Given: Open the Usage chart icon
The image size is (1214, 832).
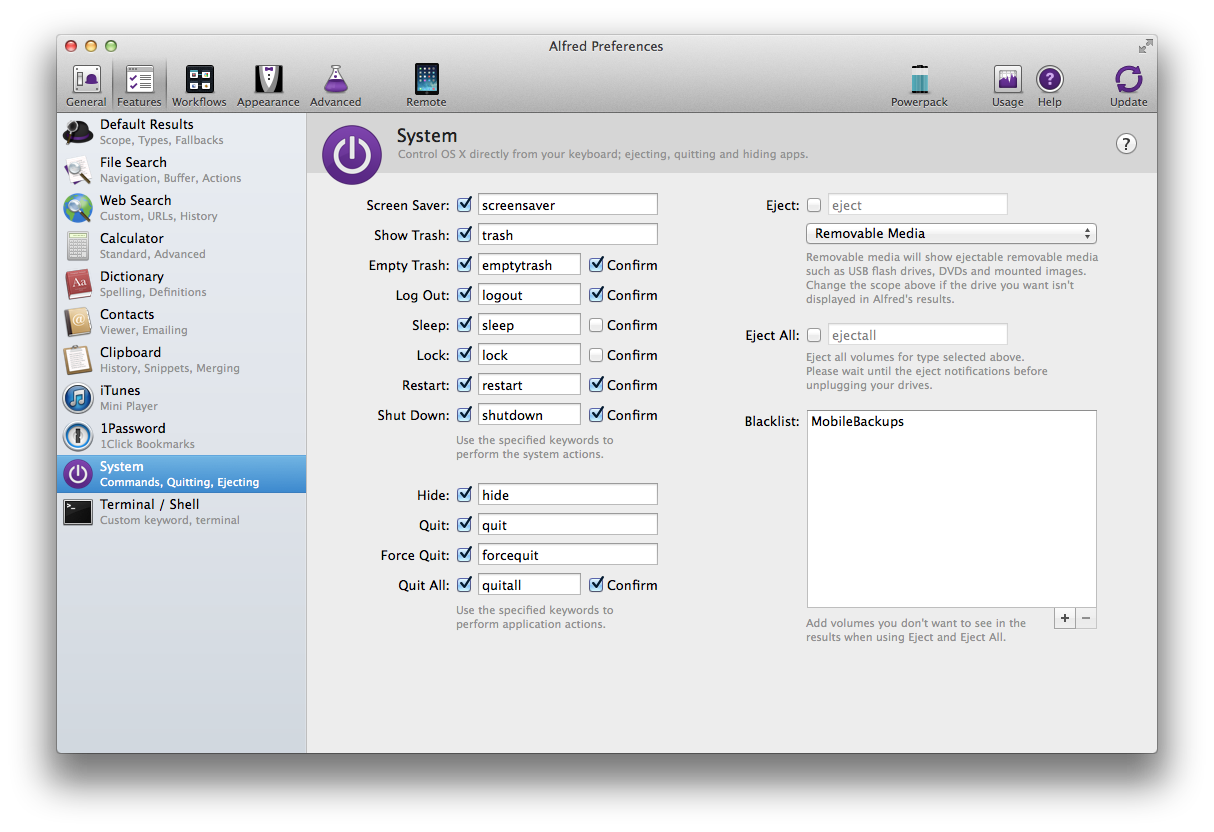Looking at the screenshot, I should [x=1007, y=80].
